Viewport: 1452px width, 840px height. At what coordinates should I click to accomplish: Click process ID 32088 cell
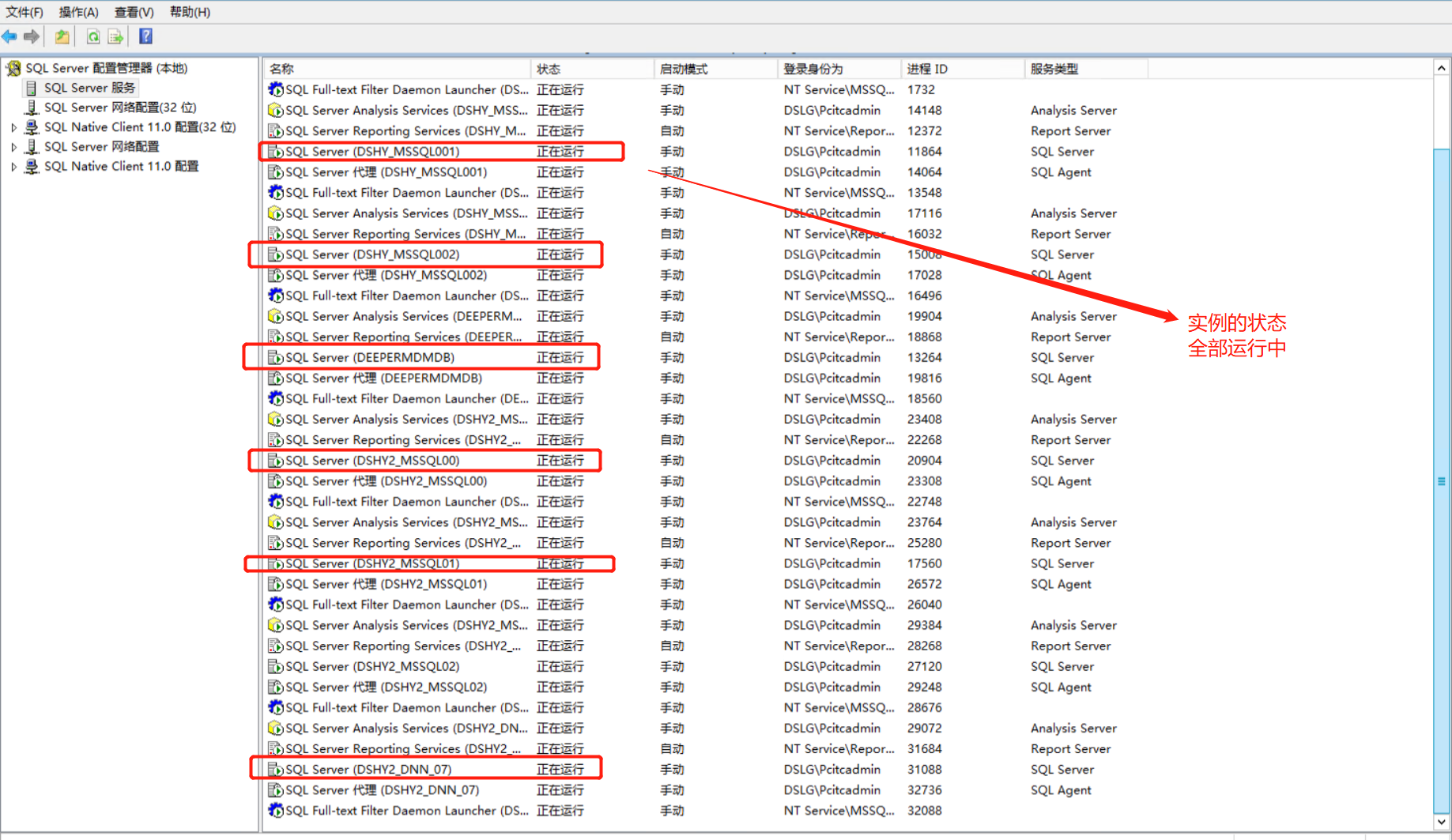coord(924,811)
